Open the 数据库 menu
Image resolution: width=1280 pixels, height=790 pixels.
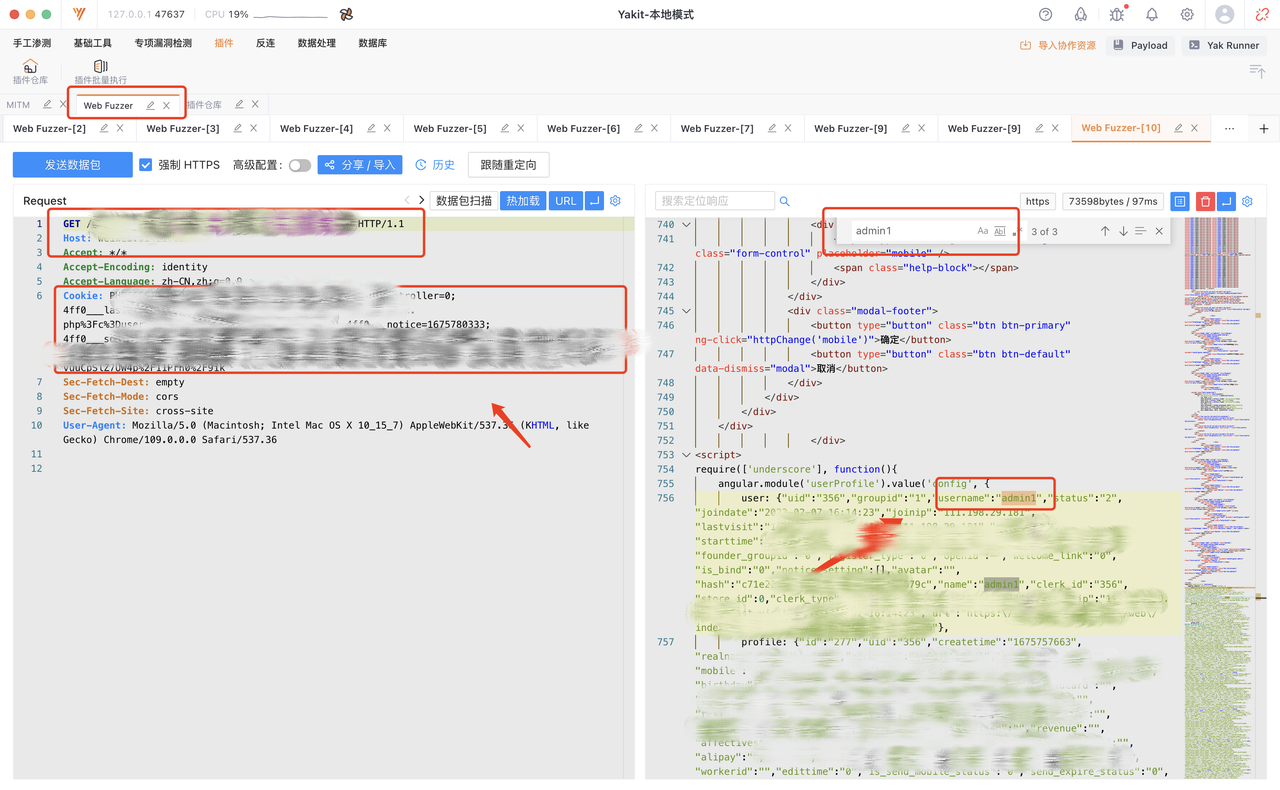373,44
